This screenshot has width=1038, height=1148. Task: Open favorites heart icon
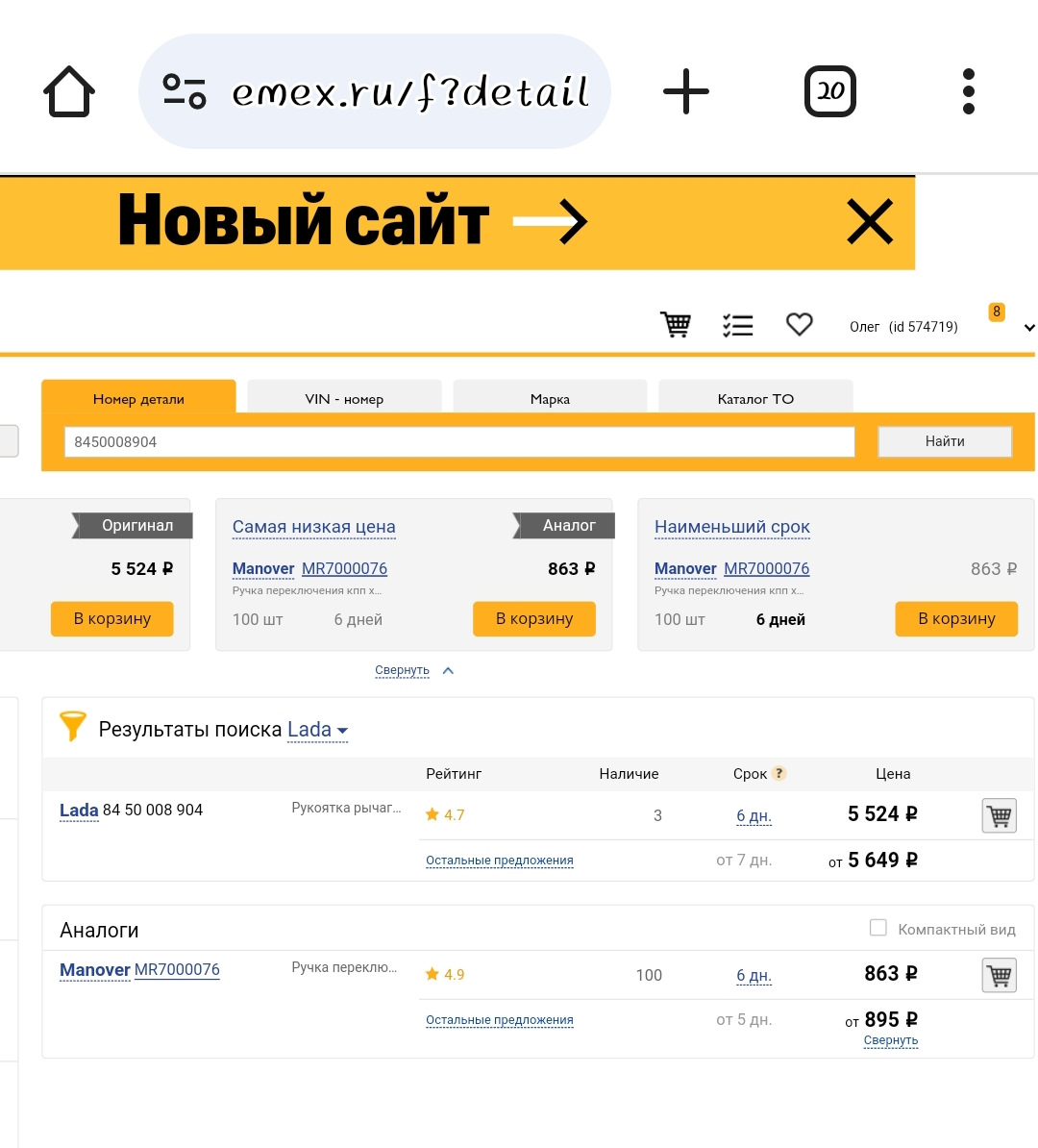(800, 324)
